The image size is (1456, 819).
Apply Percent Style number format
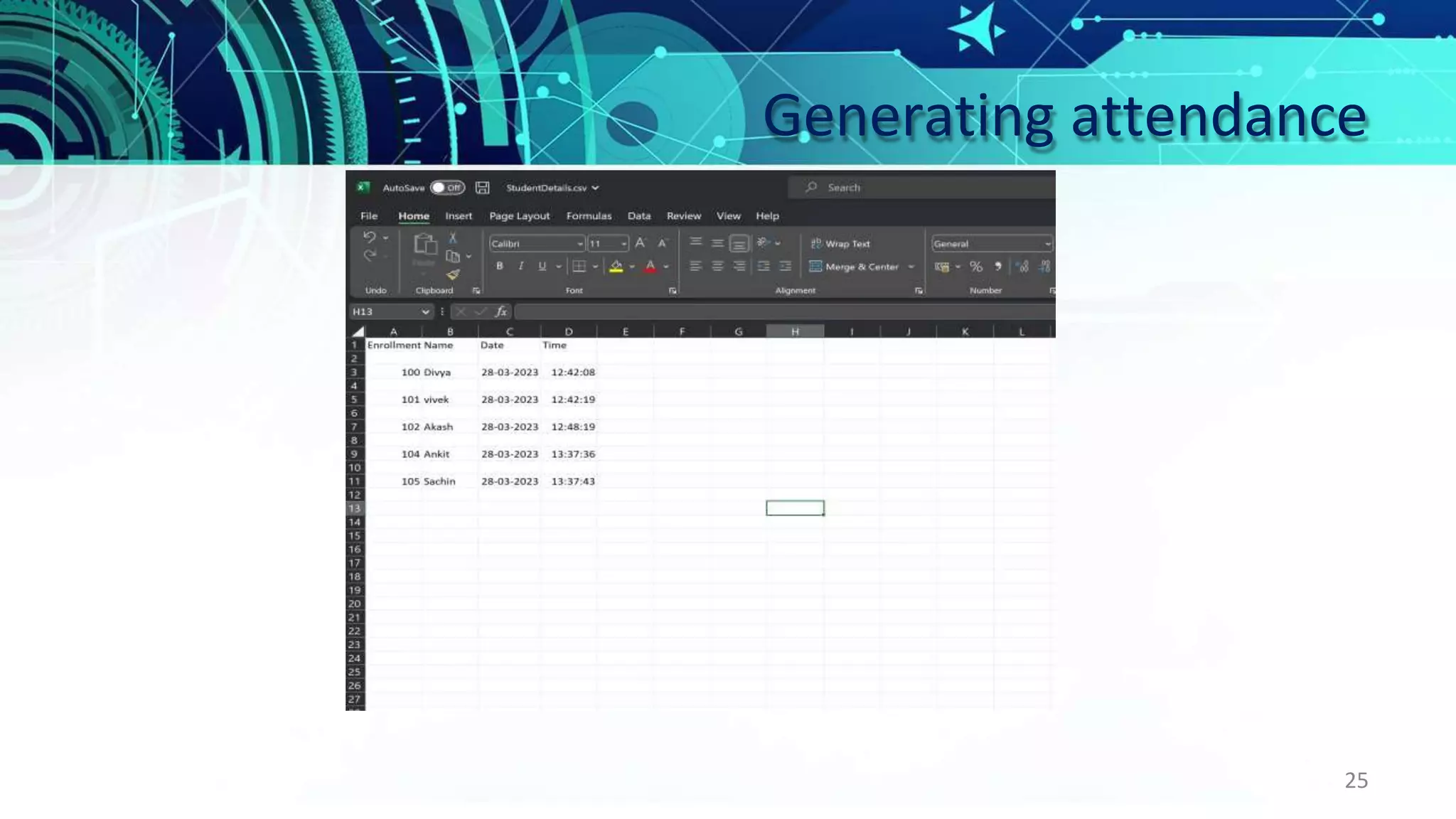coord(976,267)
